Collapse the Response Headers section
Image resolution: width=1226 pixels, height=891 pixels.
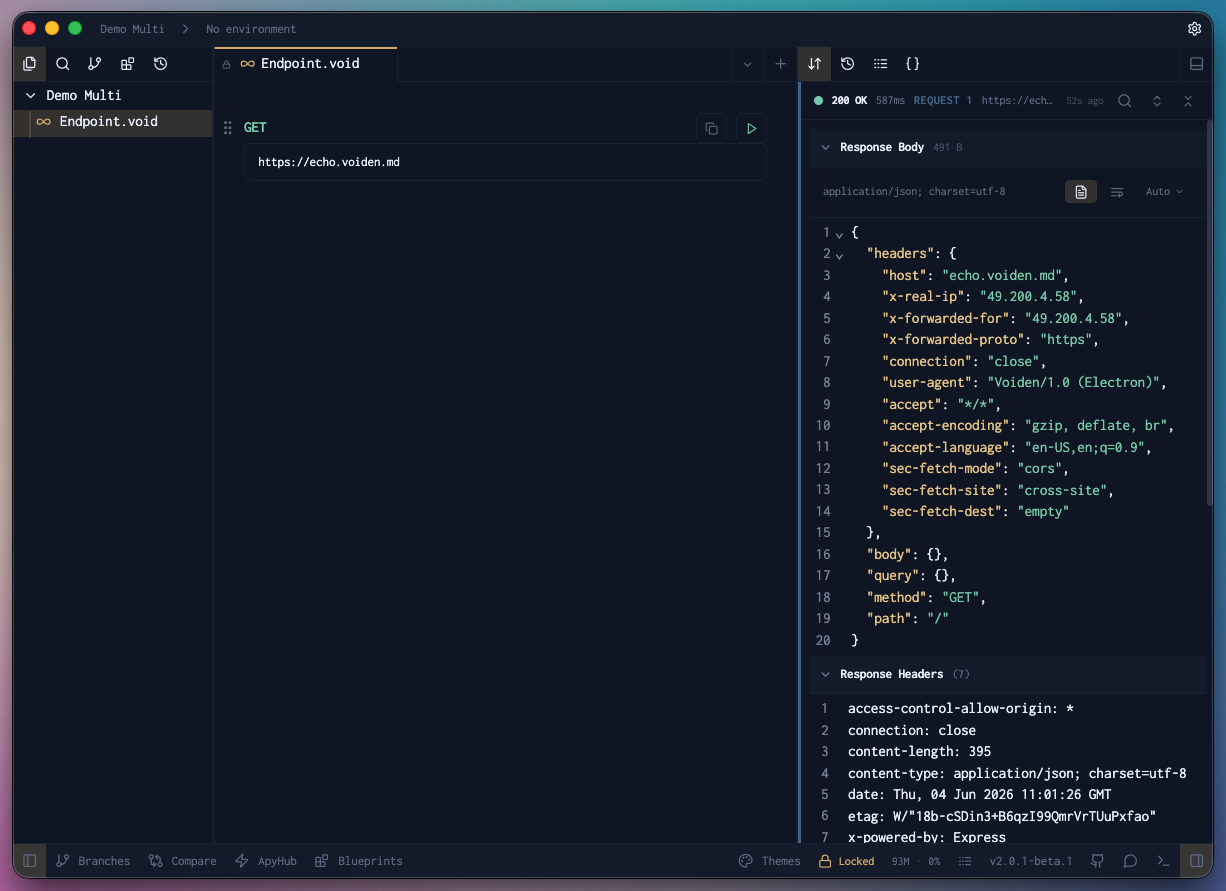point(826,674)
